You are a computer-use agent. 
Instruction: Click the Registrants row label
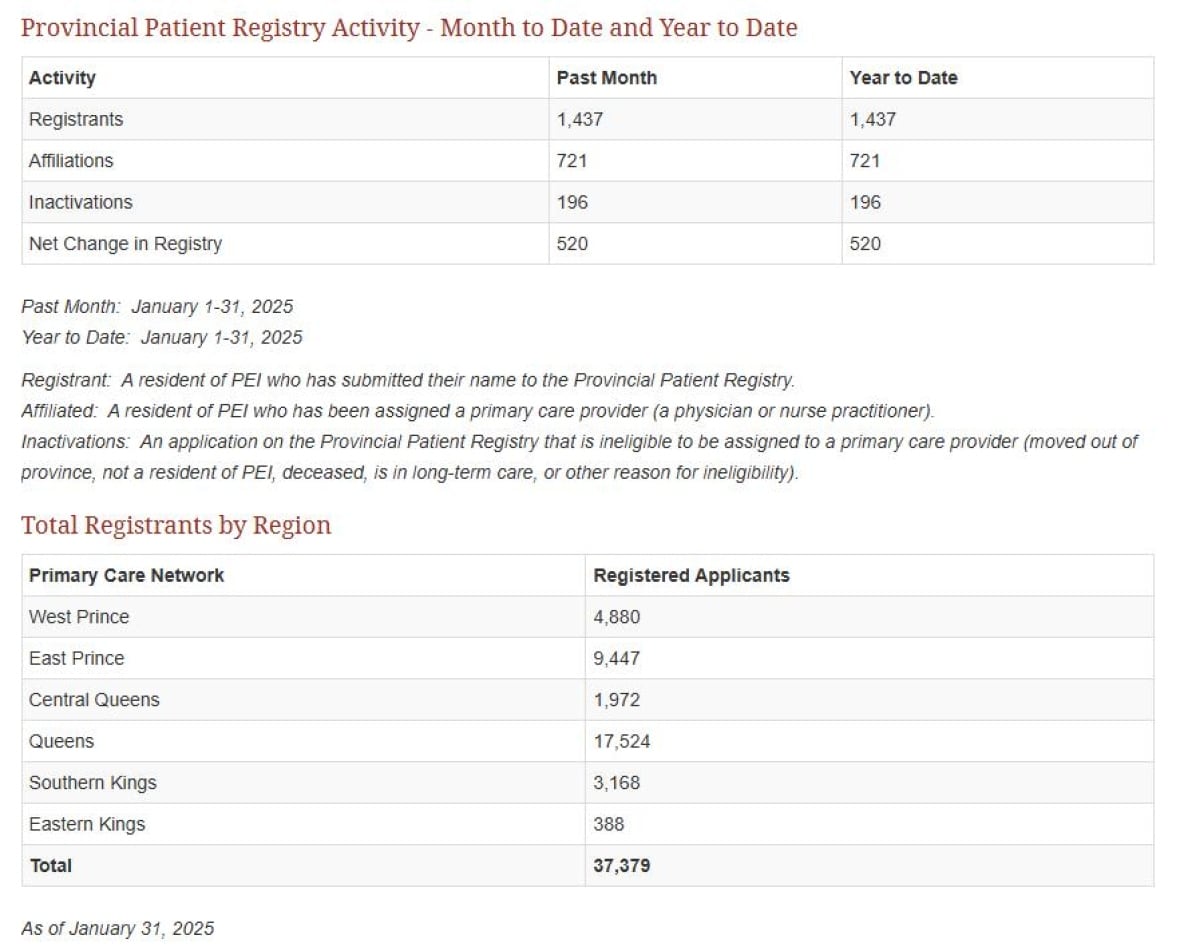click(76, 120)
